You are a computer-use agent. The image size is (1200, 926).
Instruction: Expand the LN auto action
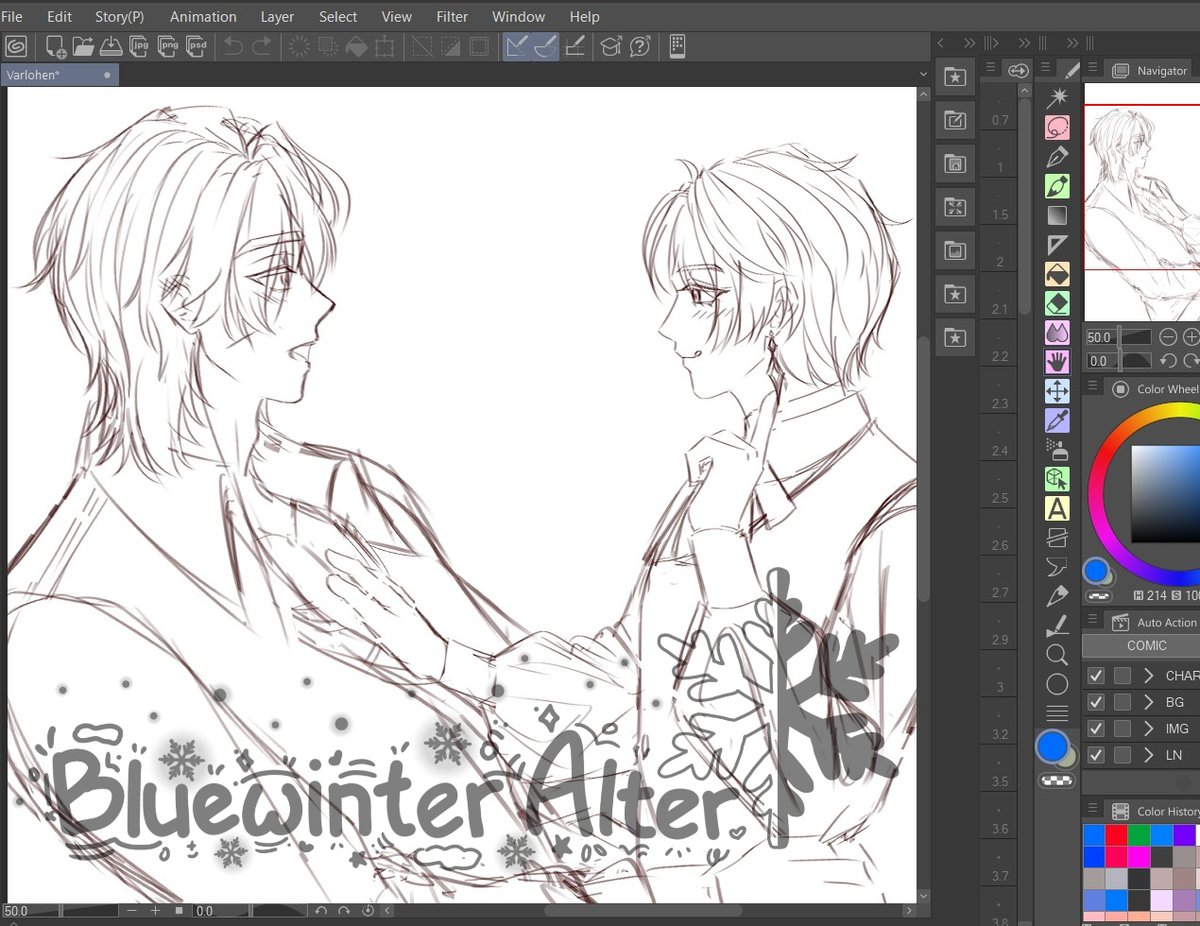(x=1149, y=755)
